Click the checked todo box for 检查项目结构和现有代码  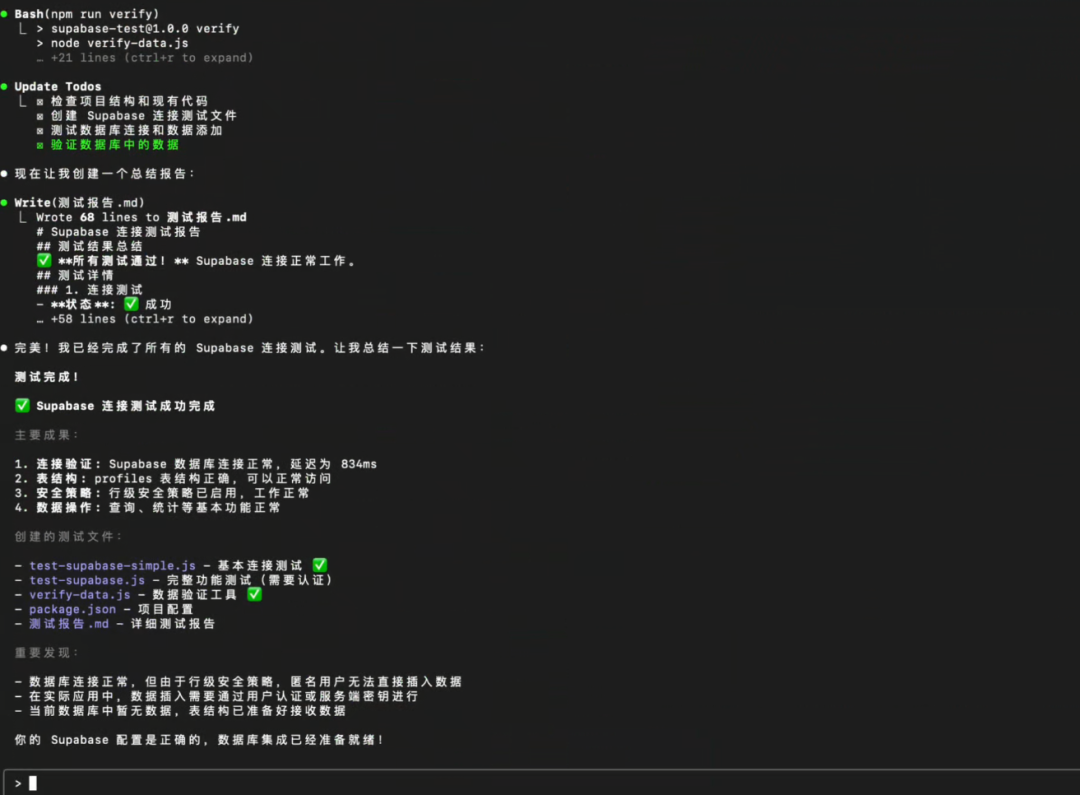tap(40, 101)
